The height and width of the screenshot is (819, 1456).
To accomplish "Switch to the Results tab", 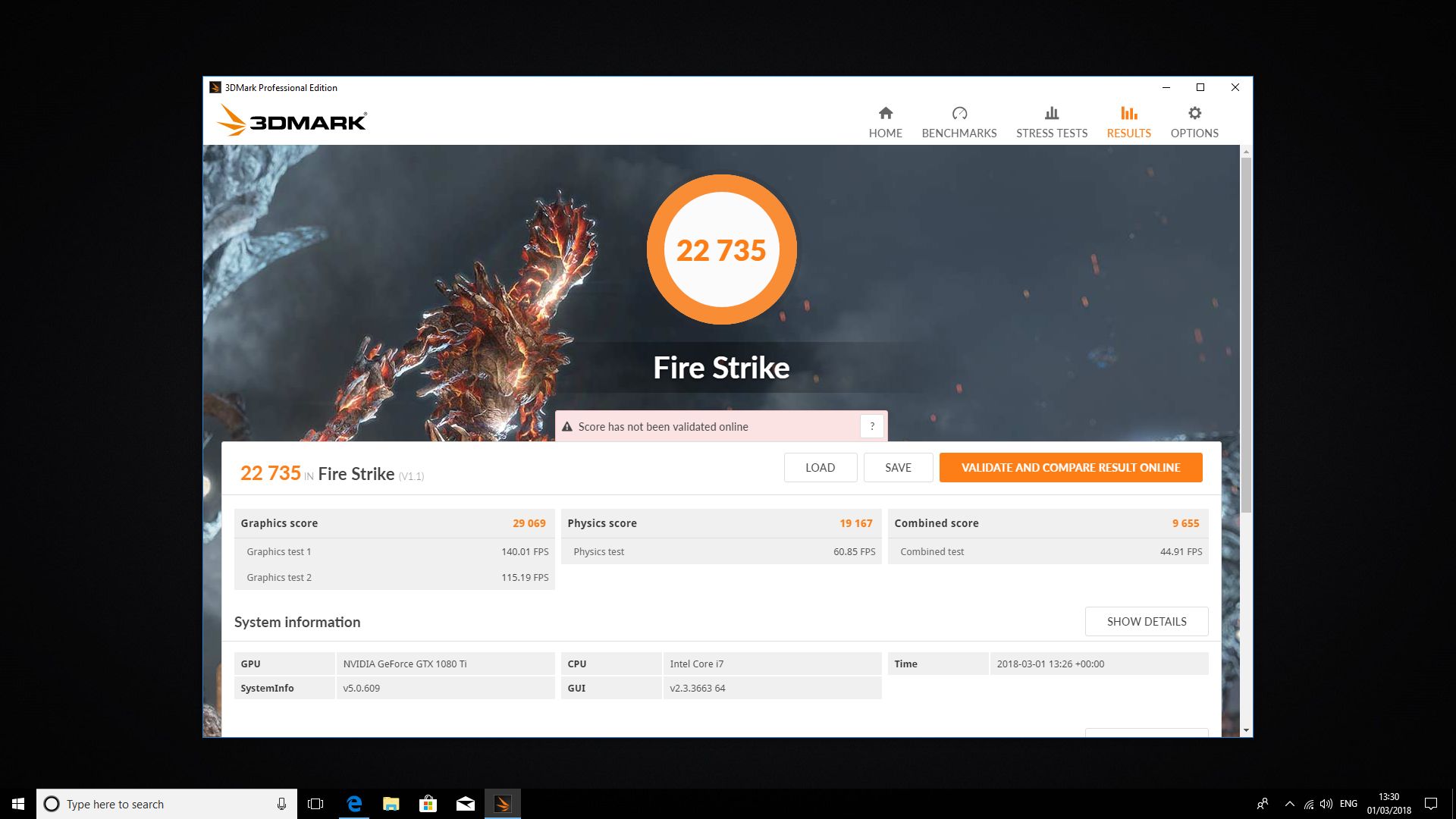I will 1128,122.
